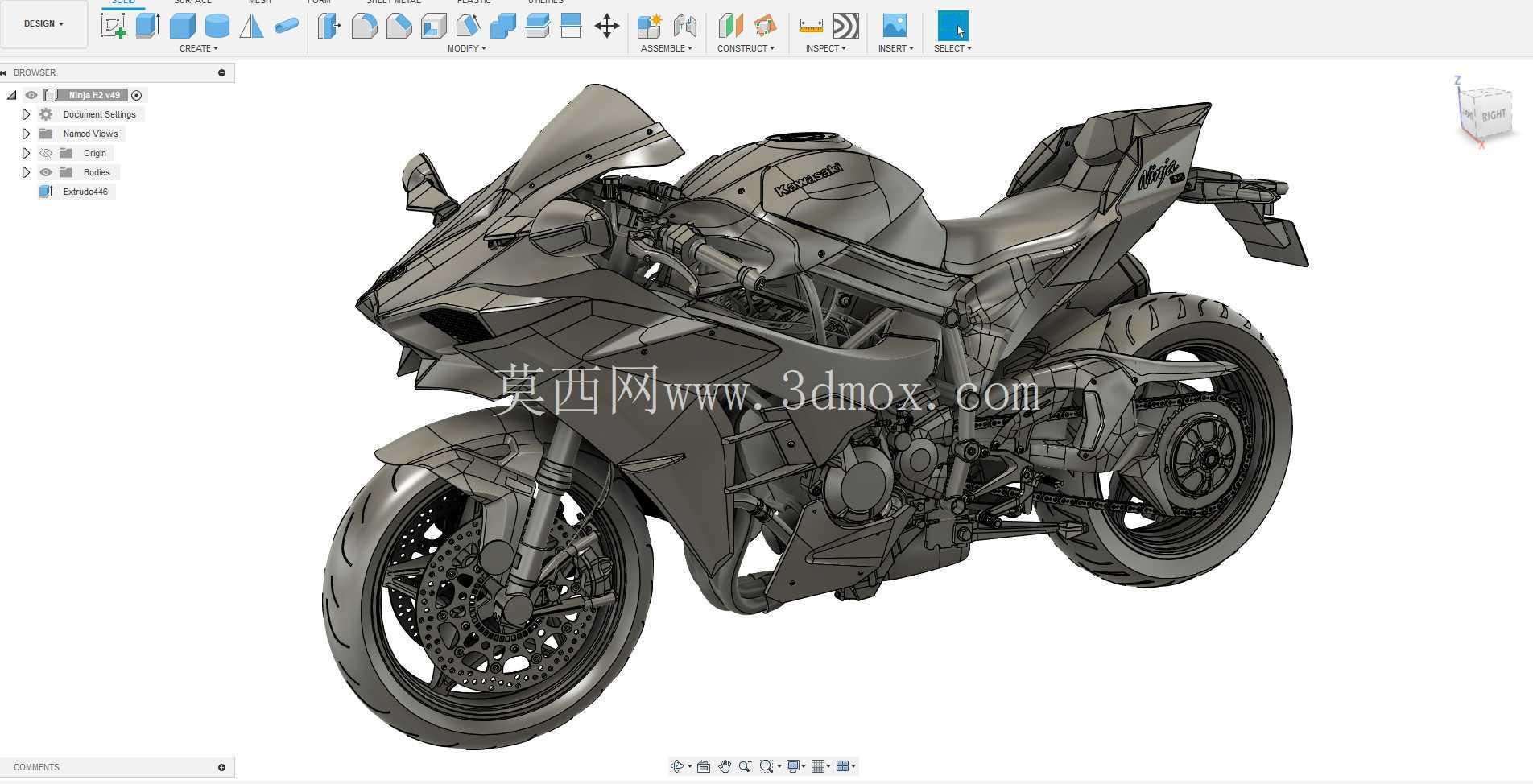This screenshot has width=1533, height=784.
Task: Select the Plane Through Three Points tool
Action: [x=765, y=26]
